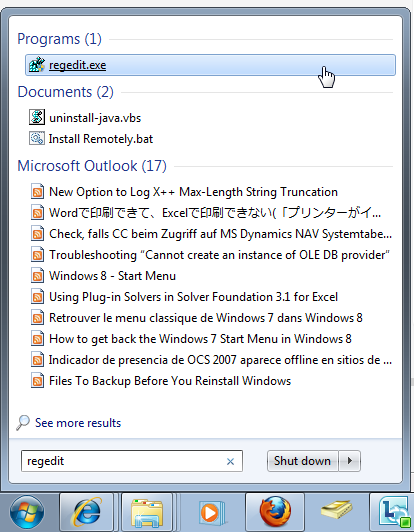Open New Option to Log X++ feed item
The width and height of the screenshot is (414, 532).
193,192
